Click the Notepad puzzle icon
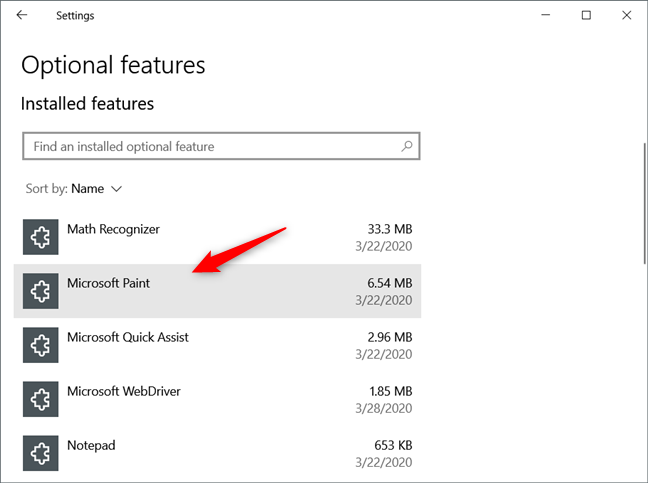This screenshot has height=483, width=648. click(40, 453)
